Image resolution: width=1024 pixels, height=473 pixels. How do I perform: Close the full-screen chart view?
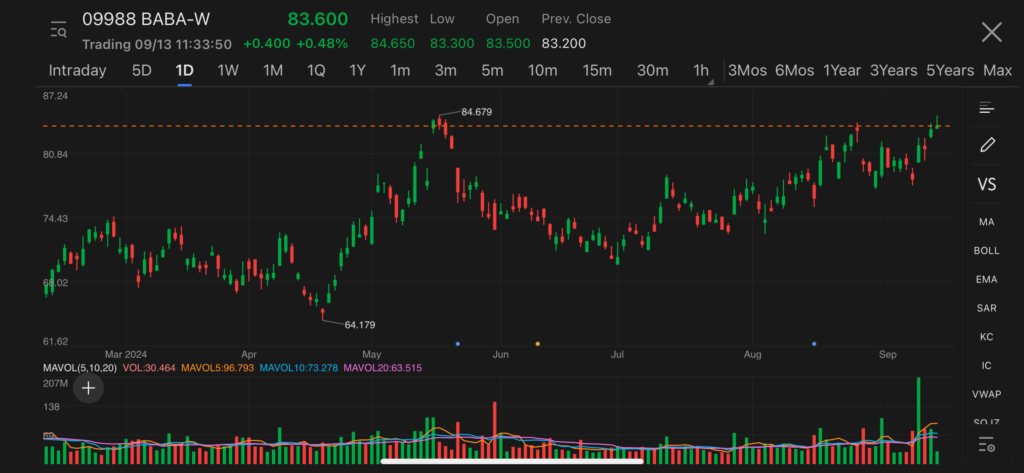tap(991, 32)
